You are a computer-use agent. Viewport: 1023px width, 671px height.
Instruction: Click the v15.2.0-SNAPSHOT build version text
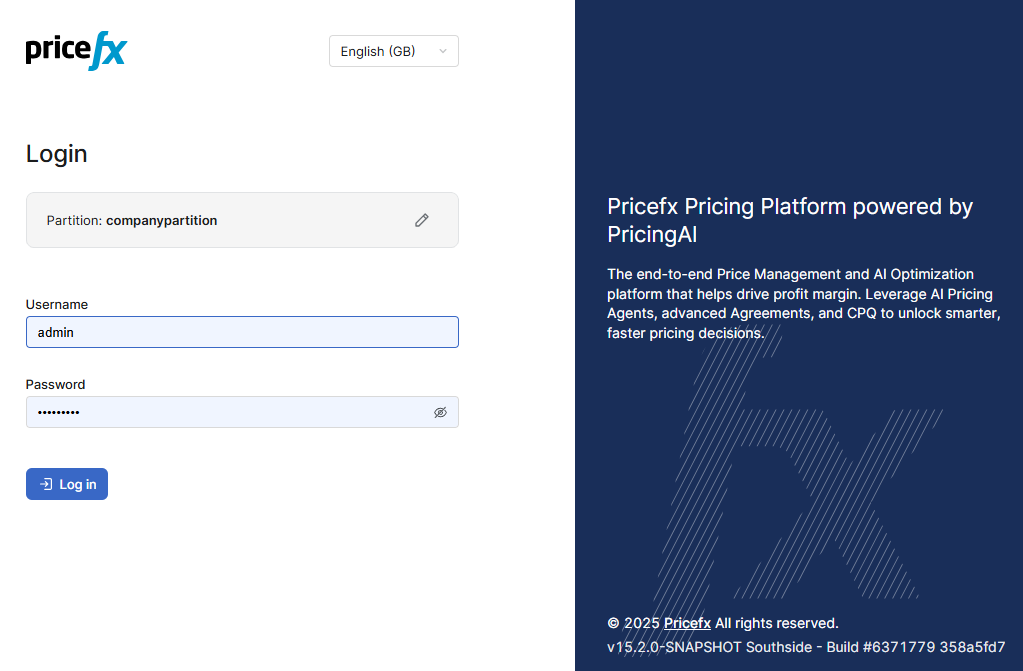pyautogui.click(x=805, y=647)
